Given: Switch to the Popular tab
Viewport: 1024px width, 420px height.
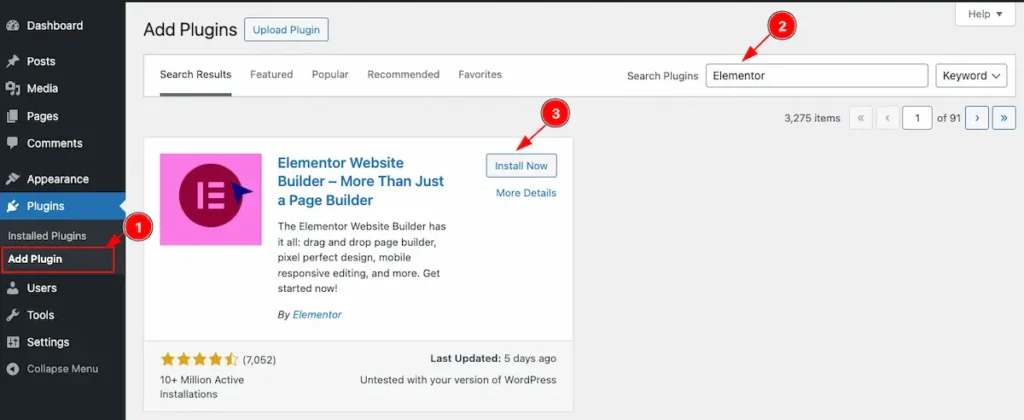Looking at the screenshot, I should coord(330,75).
